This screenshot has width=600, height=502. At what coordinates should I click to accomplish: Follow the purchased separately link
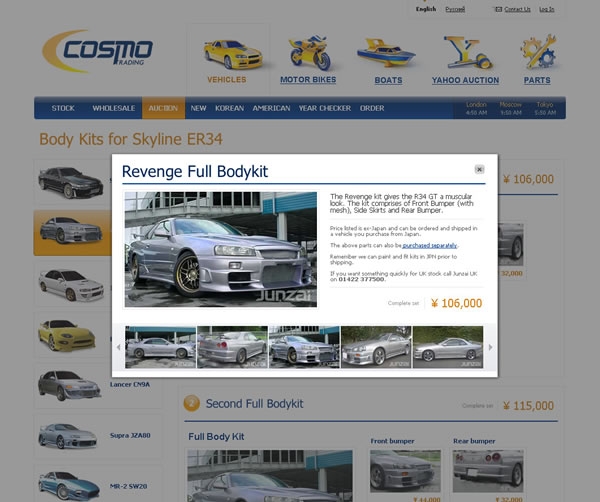click(x=430, y=245)
